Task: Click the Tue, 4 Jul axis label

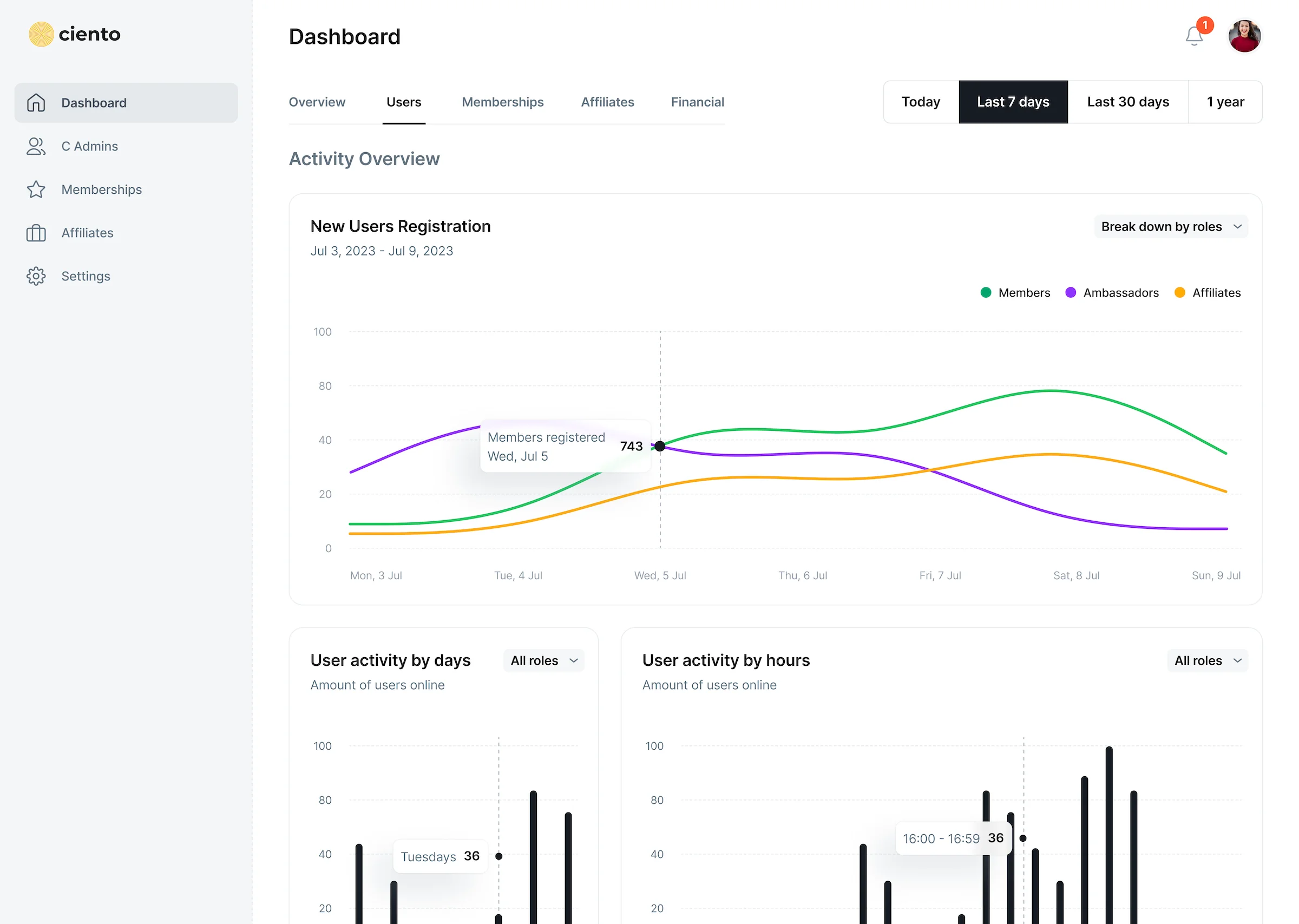Action: click(x=518, y=575)
